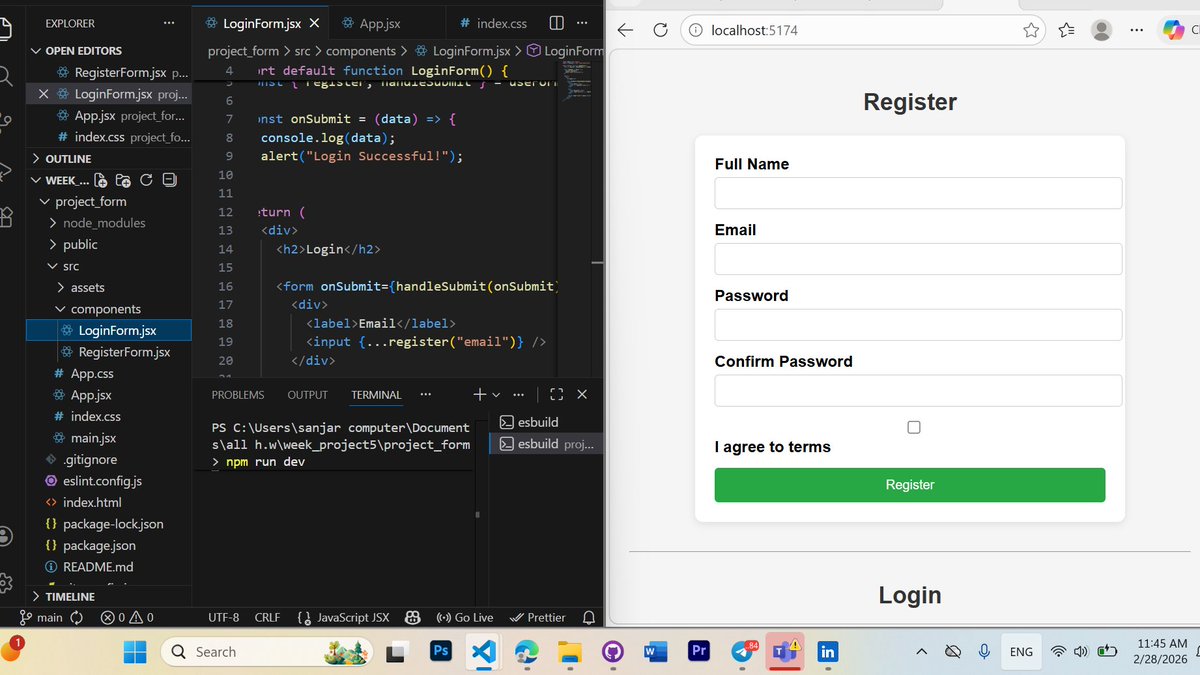Create a new terminal with the plus icon
Screen dimensions: 1200x675
(x=479, y=394)
